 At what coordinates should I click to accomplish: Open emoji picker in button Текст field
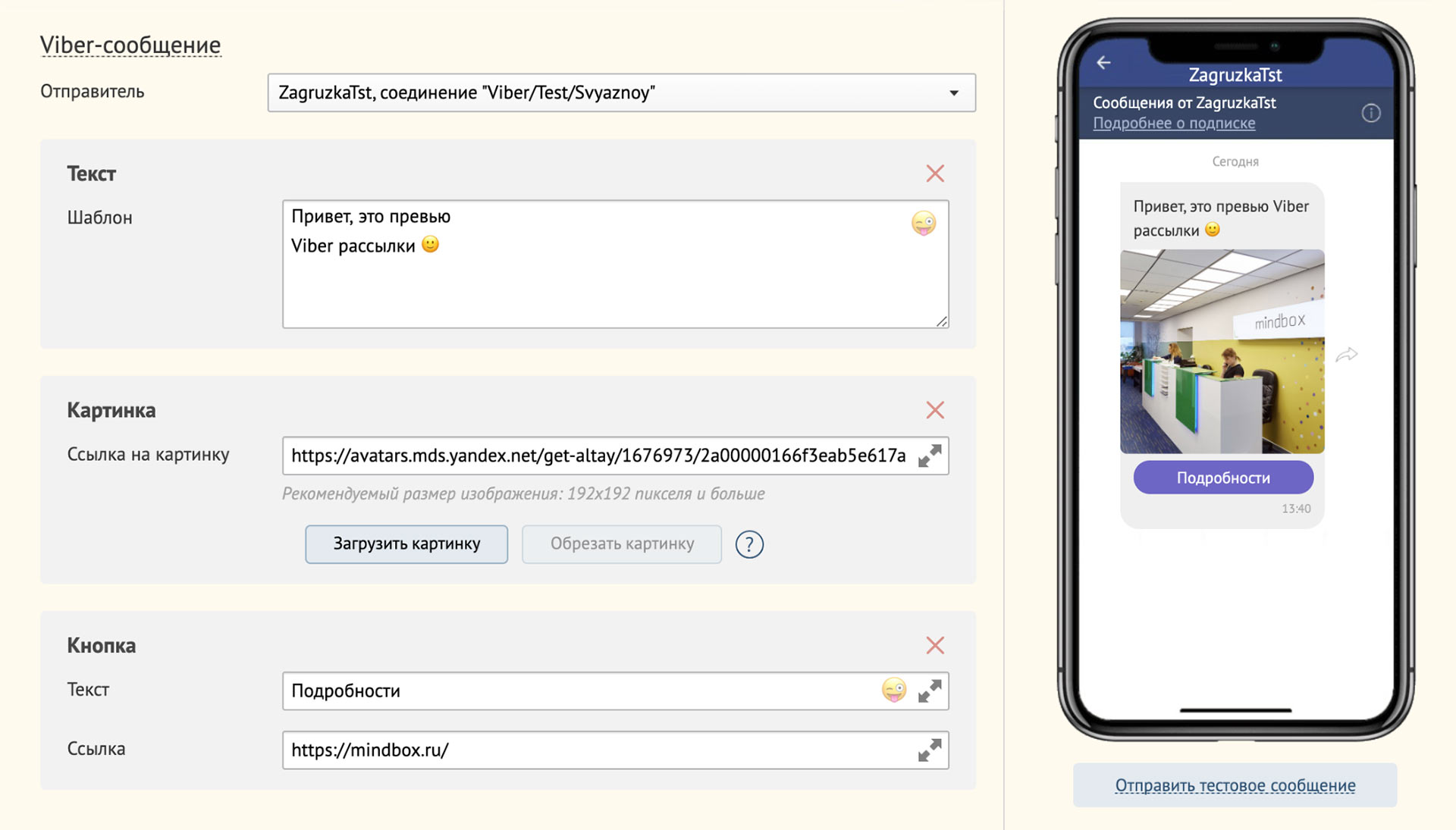coord(893,691)
